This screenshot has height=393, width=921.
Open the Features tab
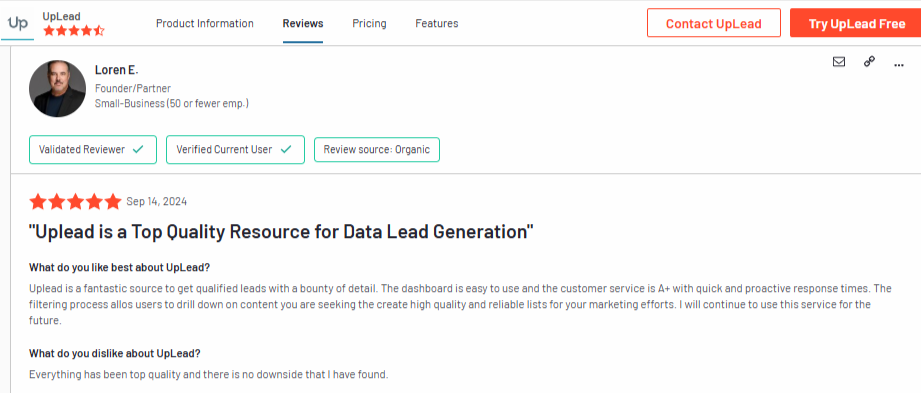pyautogui.click(x=436, y=23)
